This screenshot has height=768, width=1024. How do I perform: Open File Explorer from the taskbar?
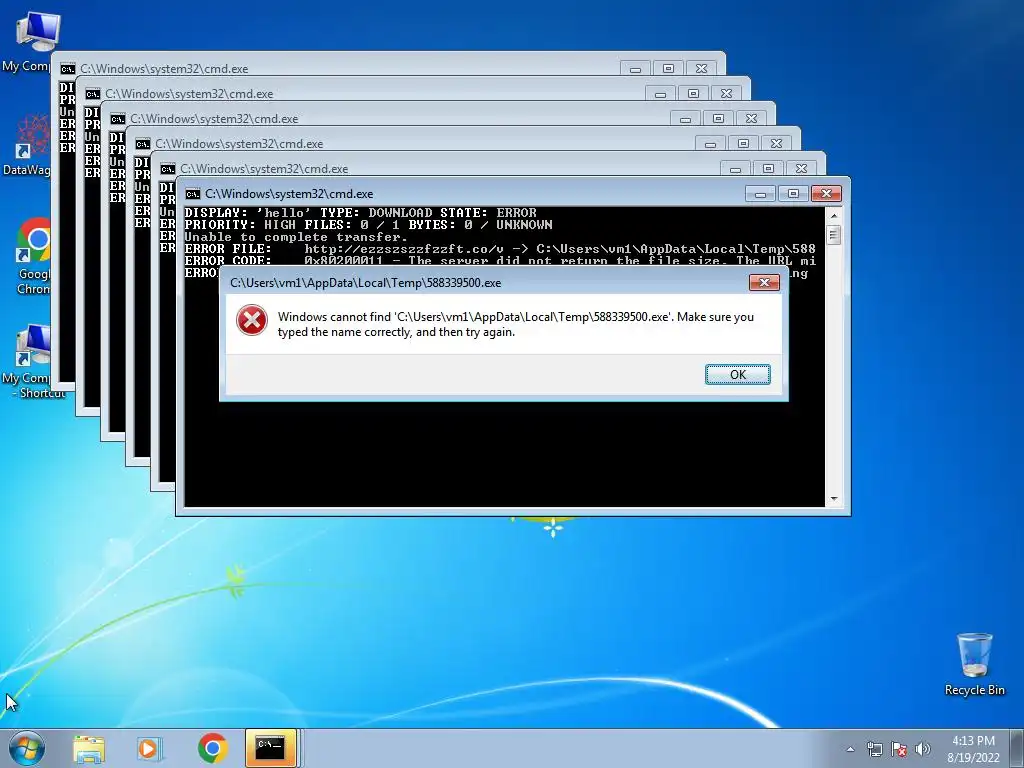89,748
